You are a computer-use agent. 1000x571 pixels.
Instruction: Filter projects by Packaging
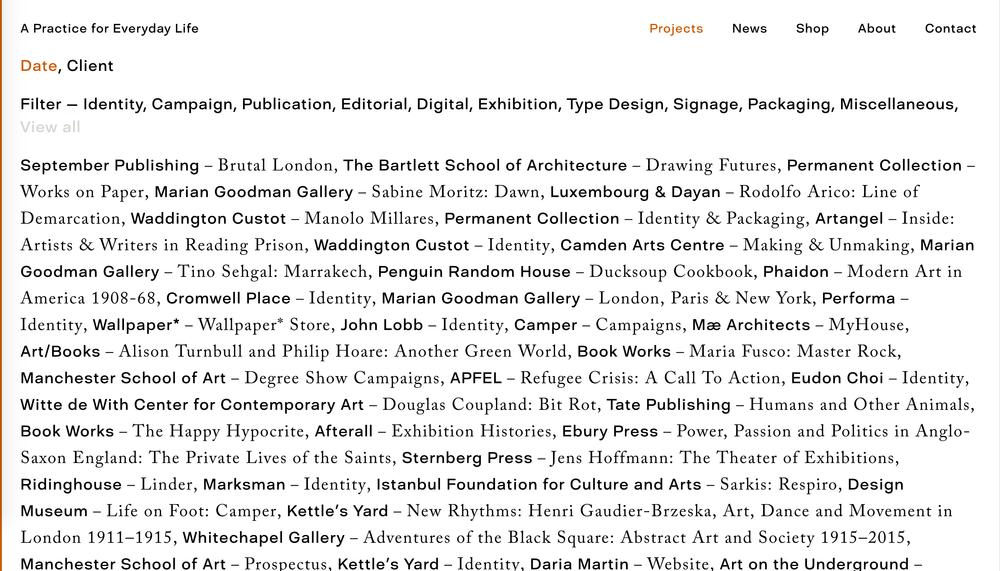(x=789, y=104)
